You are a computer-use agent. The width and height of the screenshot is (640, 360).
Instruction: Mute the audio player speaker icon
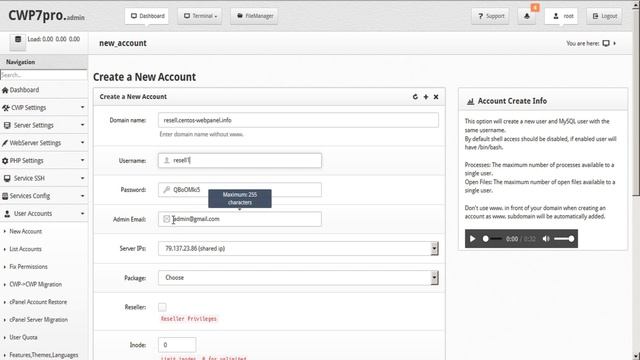(546, 239)
